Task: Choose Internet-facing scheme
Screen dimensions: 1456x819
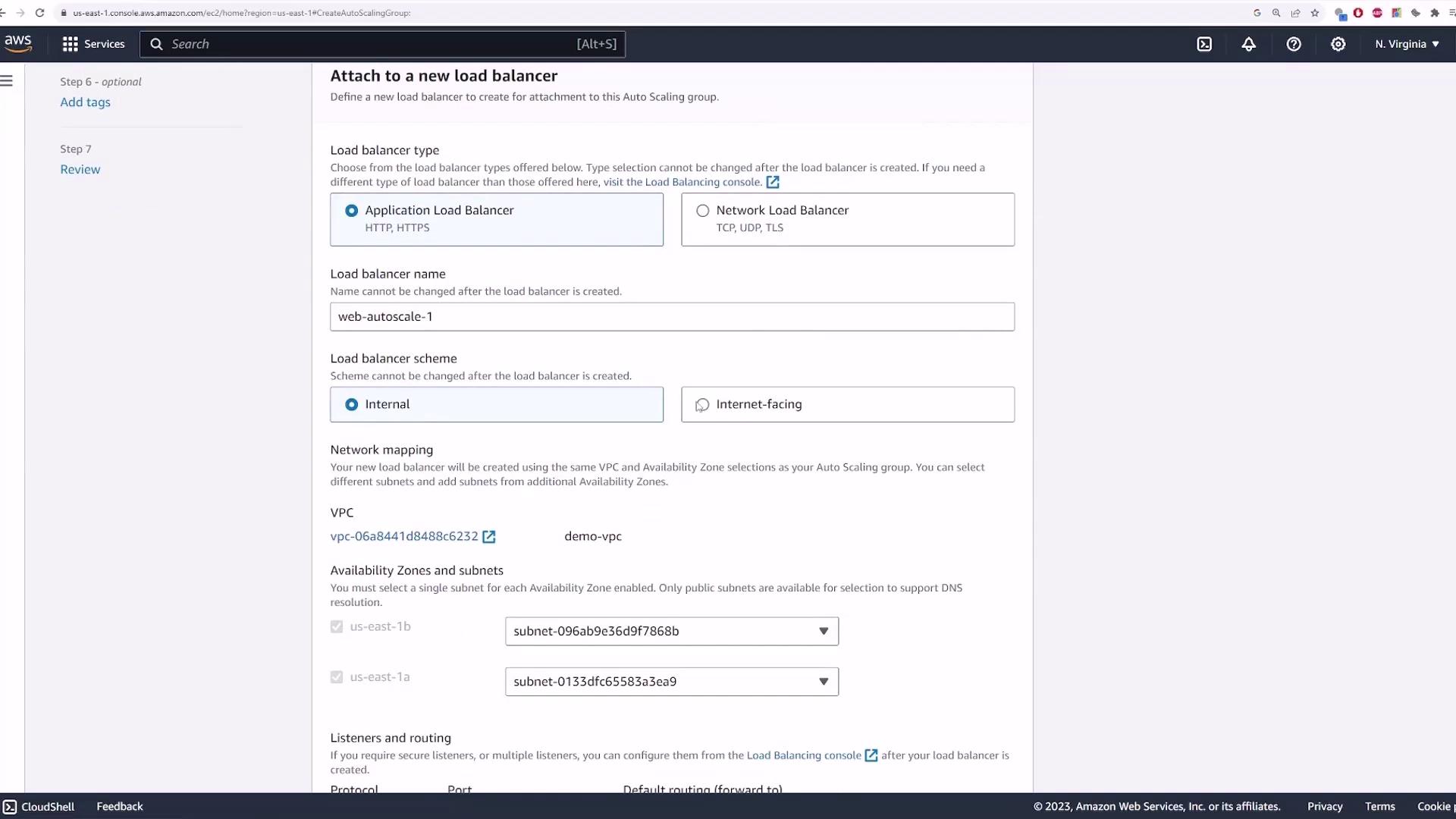Action: click(703, 405)
